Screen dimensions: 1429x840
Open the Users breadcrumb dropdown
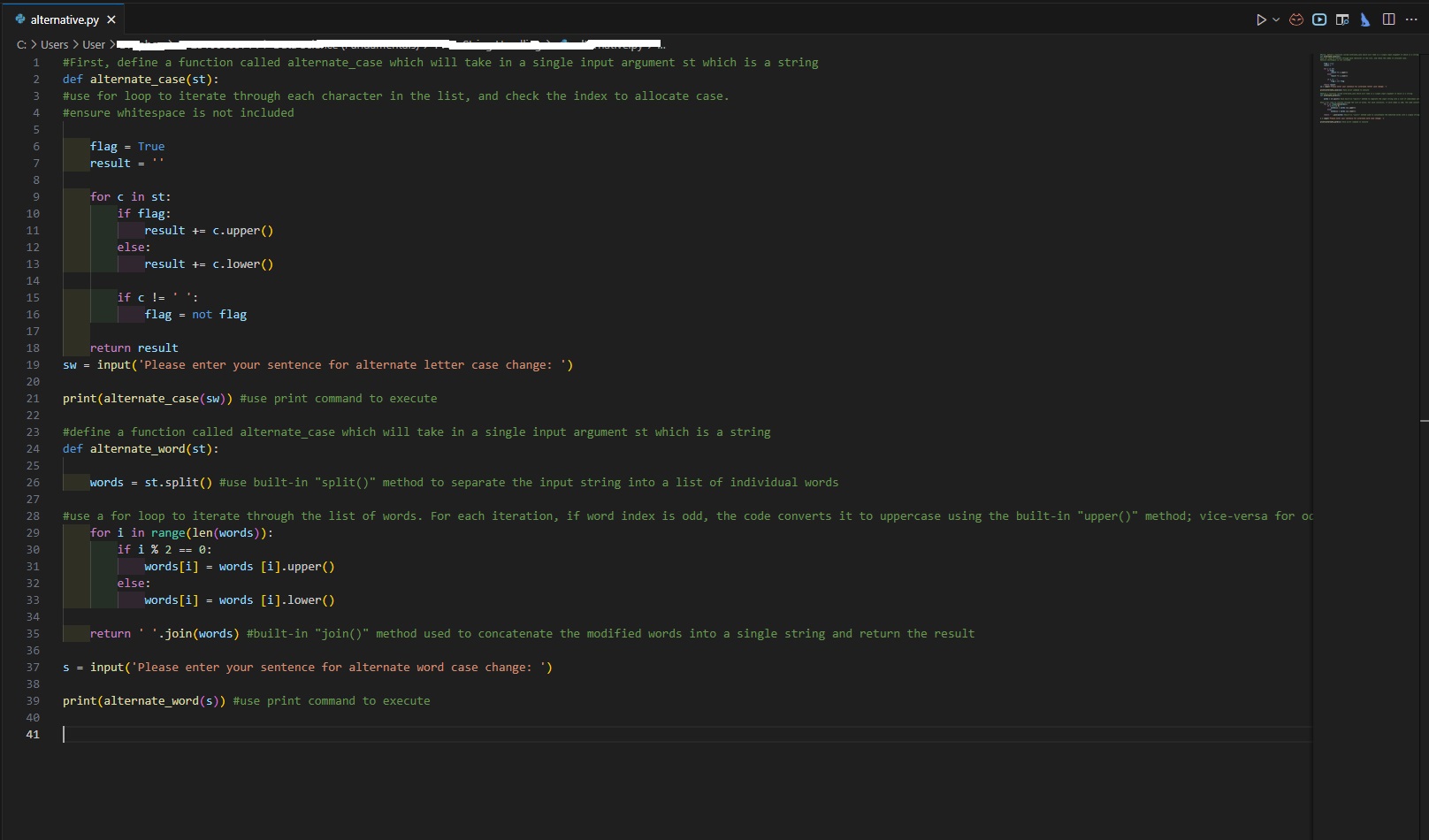55,43
